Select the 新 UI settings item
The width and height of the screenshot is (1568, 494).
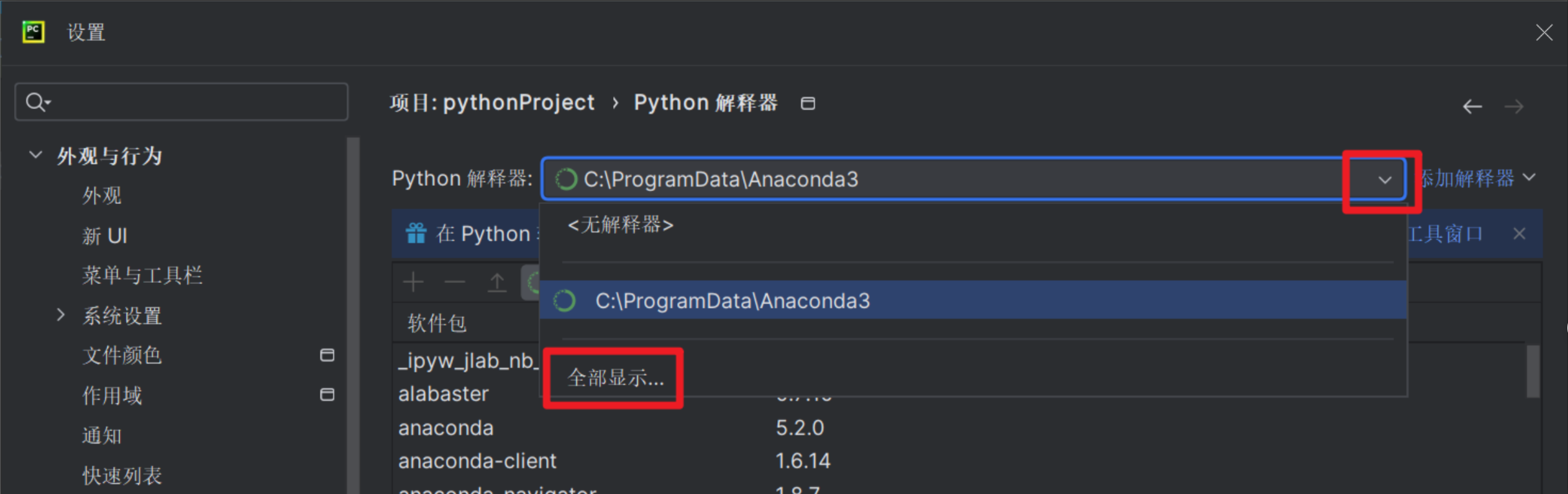pyautogui.click(x=105, y=236)
